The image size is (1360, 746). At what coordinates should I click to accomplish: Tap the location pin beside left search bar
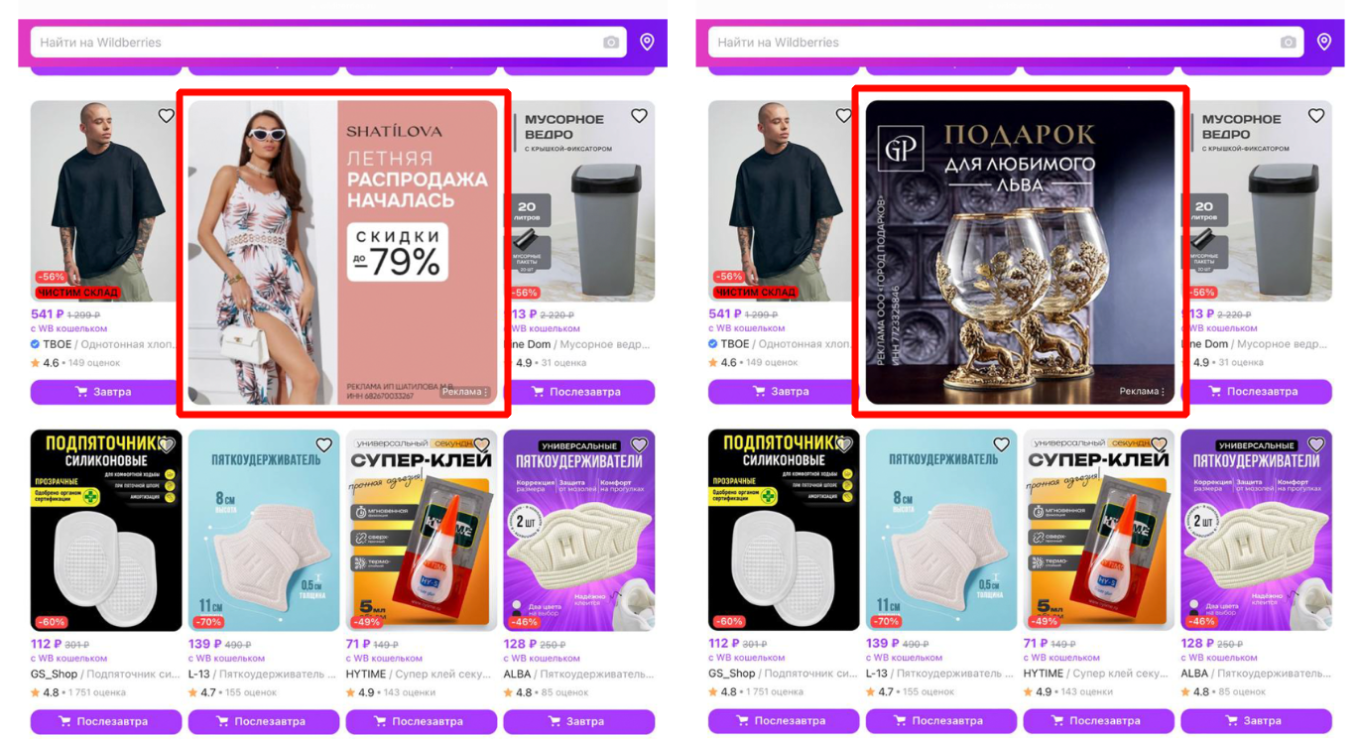point(647,42)
